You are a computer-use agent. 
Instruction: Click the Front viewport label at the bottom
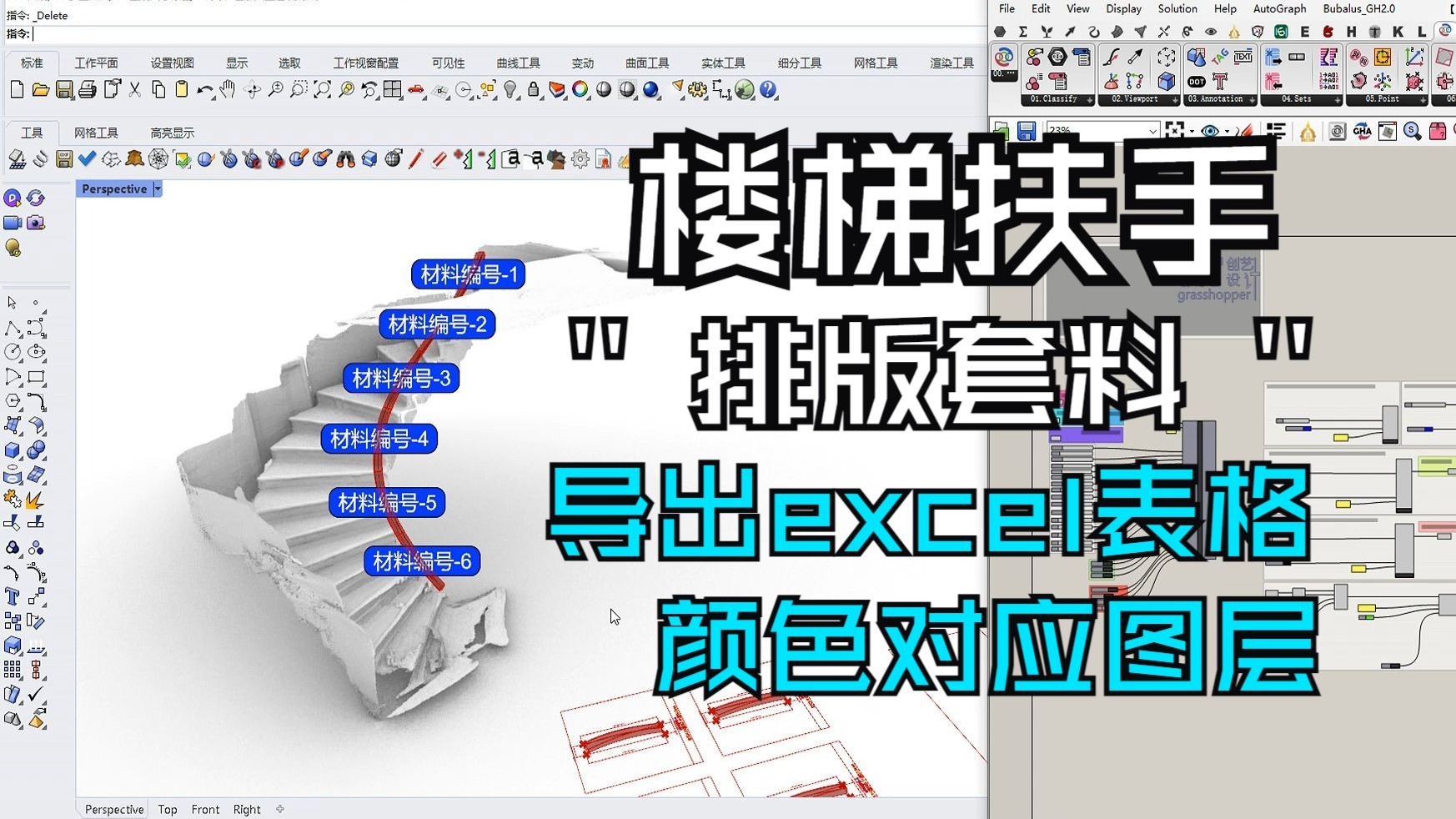click(x=205, y=809)
